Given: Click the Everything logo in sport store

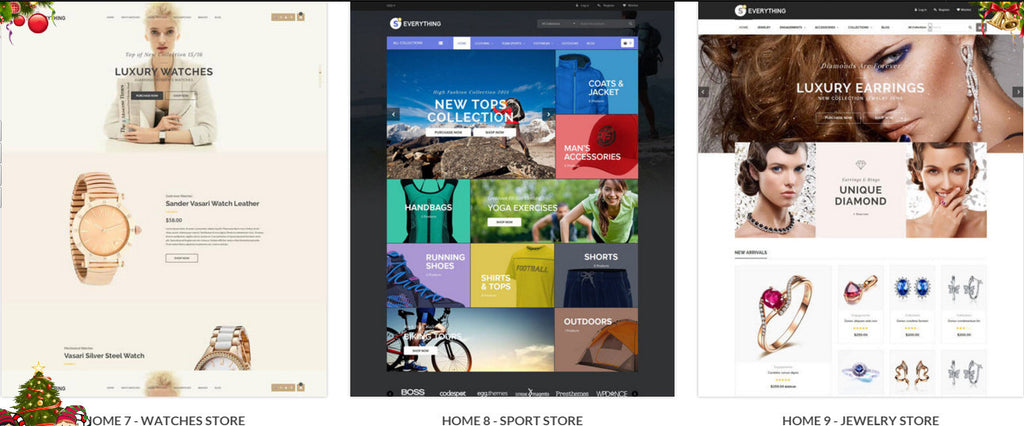Looking at the screenshot, I should pos(415,24).
